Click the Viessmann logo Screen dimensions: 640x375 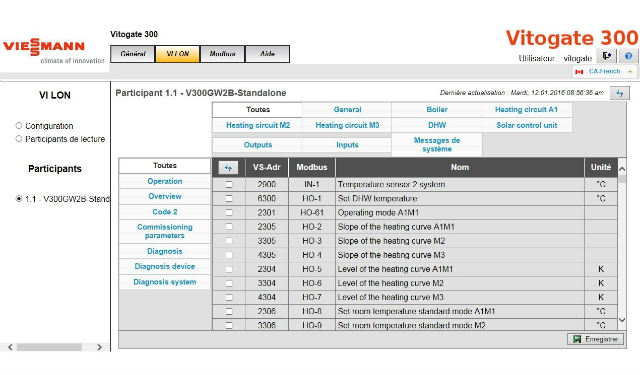coord(44,47)
